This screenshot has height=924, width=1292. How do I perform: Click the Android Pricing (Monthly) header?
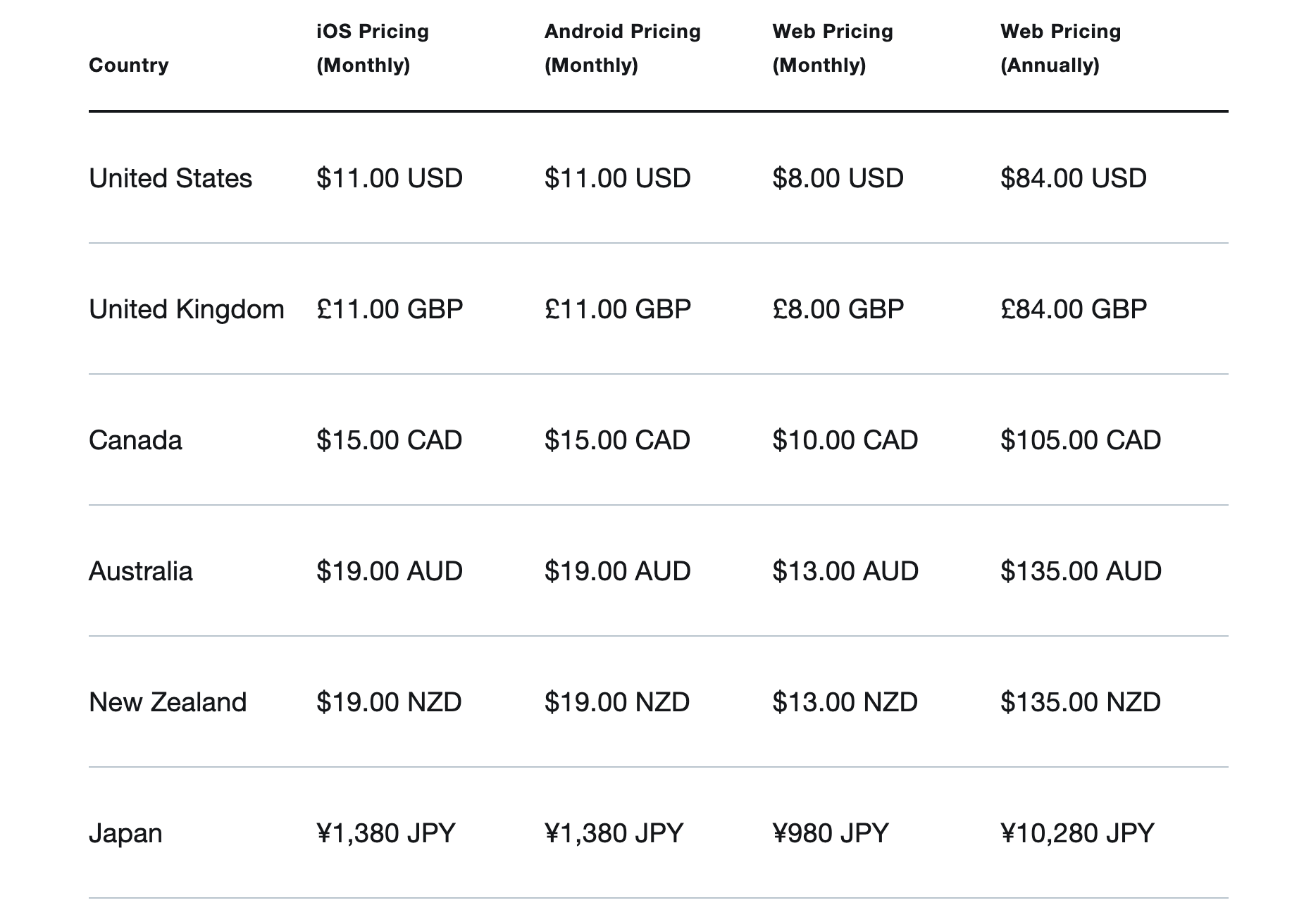click(x=622, y=49)
